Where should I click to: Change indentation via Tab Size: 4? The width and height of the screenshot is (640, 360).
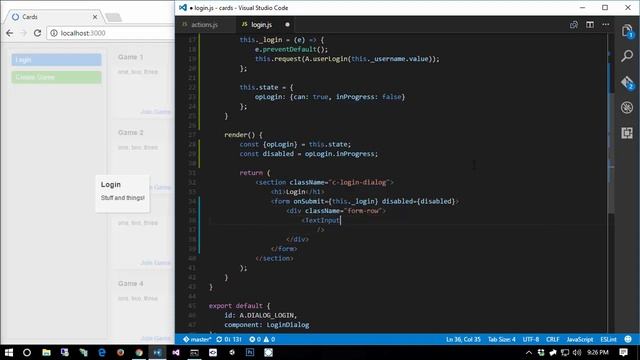coord(502,339)
